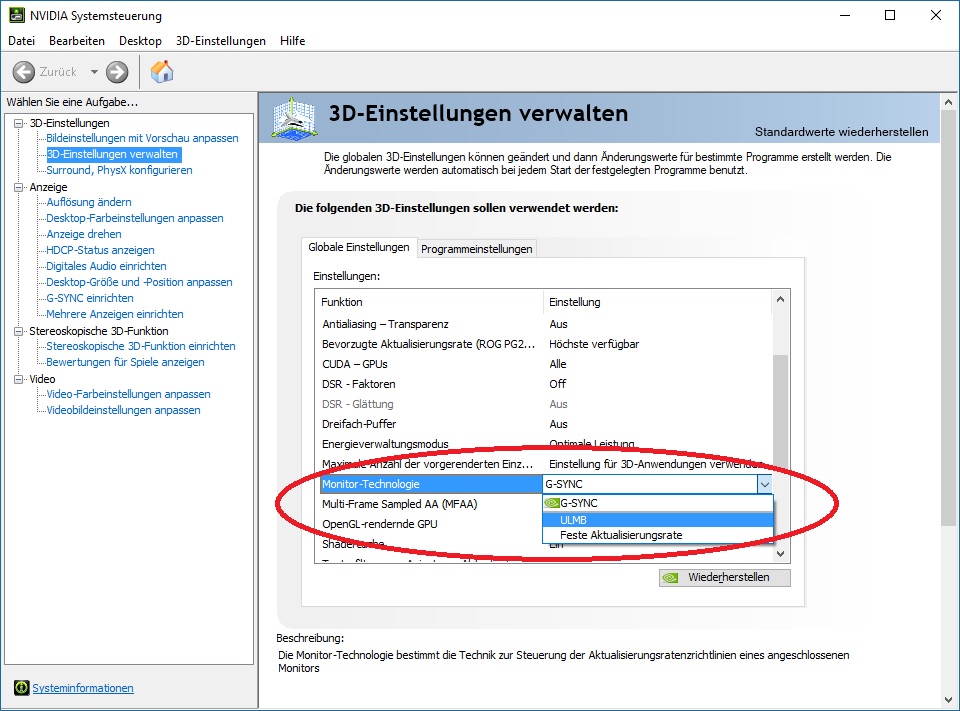
Task: Select CUDA – GPUs row
Action: click(x=545, y=364)
